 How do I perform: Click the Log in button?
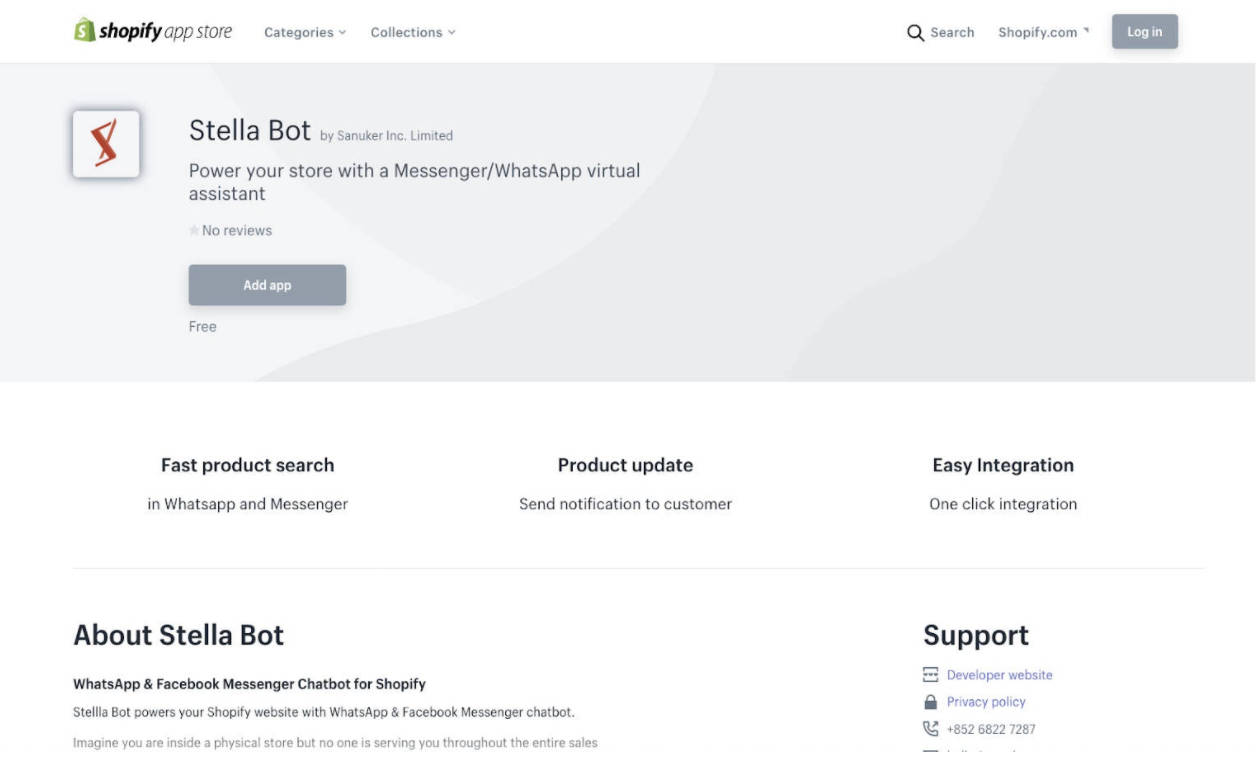1145,32
